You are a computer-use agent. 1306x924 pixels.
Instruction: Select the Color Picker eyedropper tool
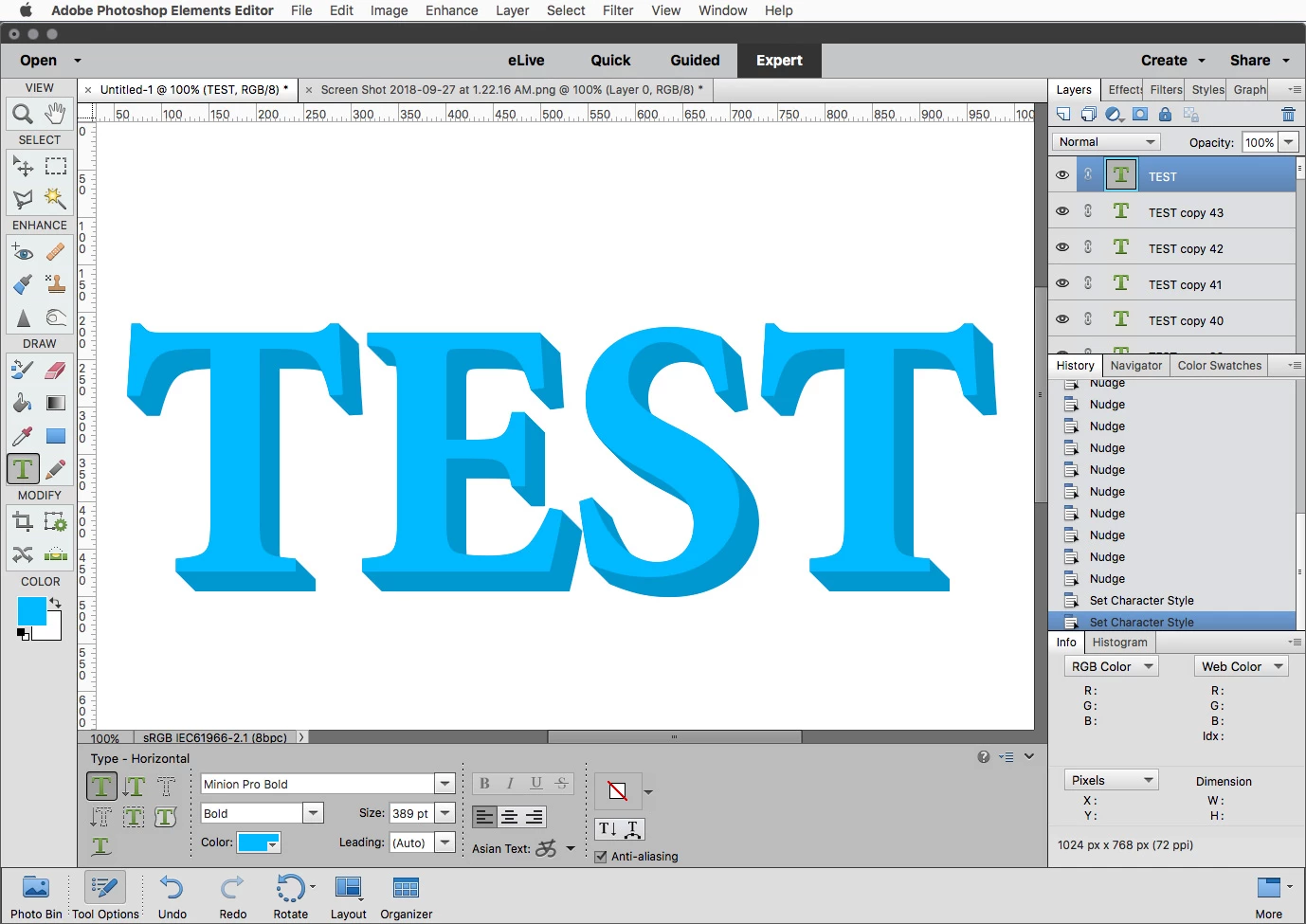[x=23, y=436]
